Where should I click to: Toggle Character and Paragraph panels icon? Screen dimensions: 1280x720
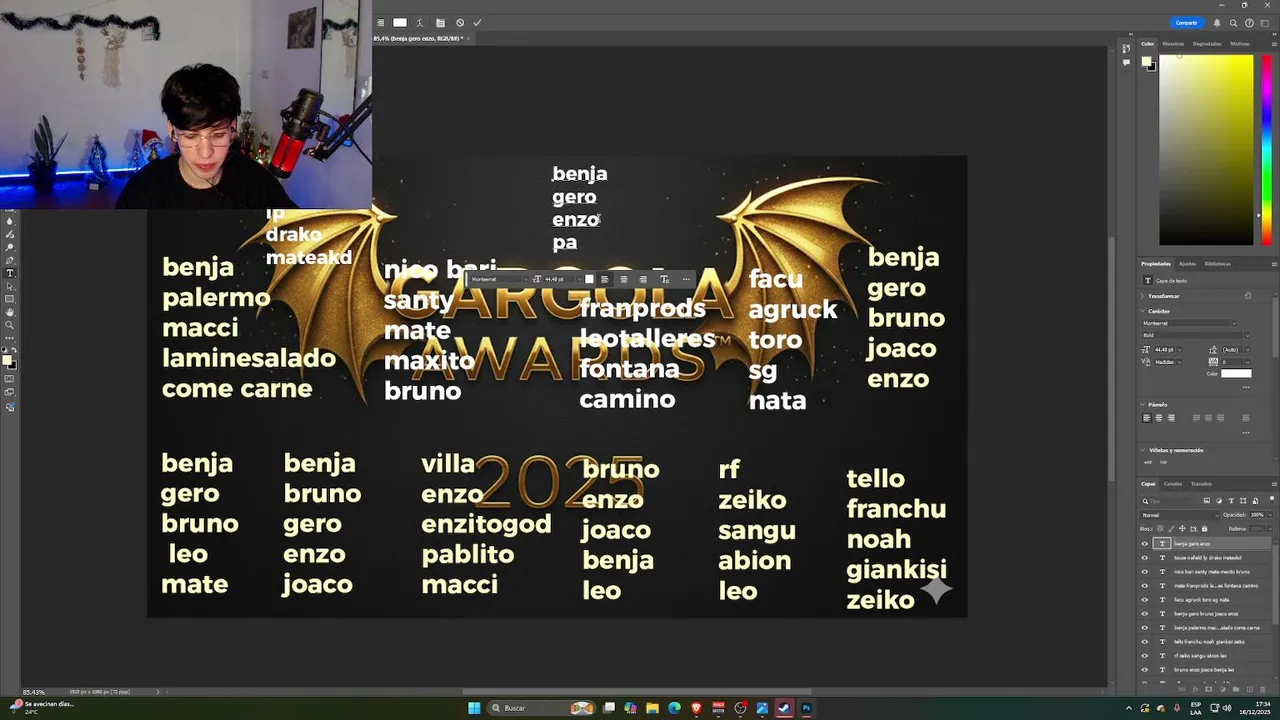pyautogui.click(x=440, y=22)
